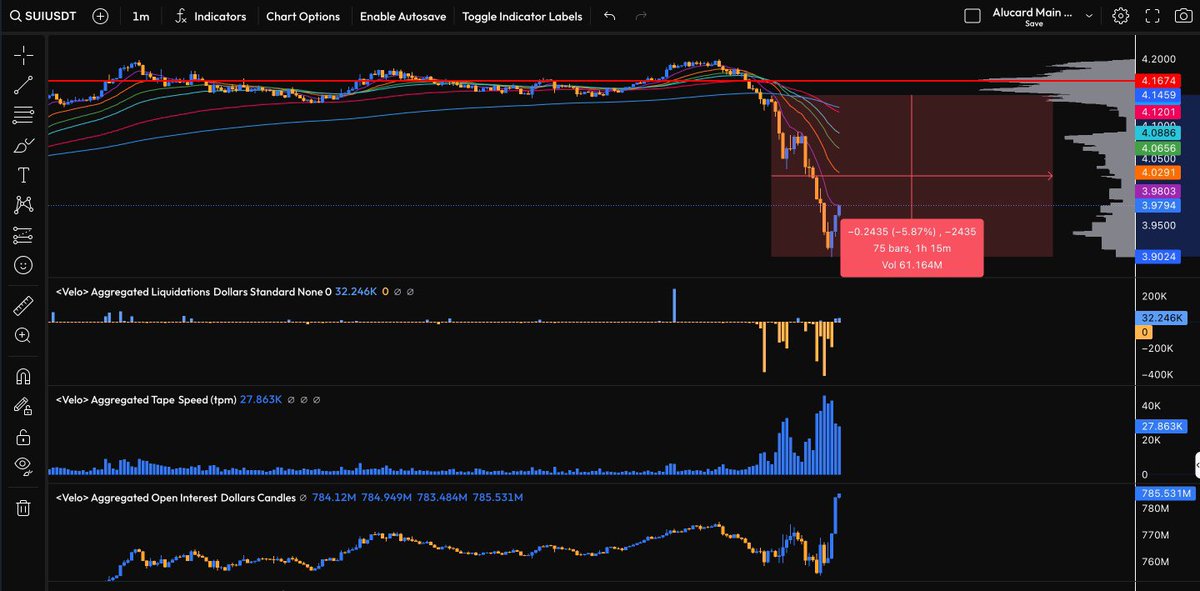This screenshot has width=1200, height=591.
Task: Click the cyan 4.0886 price label
Action: pyautogui.click(x=1157, y=132)
